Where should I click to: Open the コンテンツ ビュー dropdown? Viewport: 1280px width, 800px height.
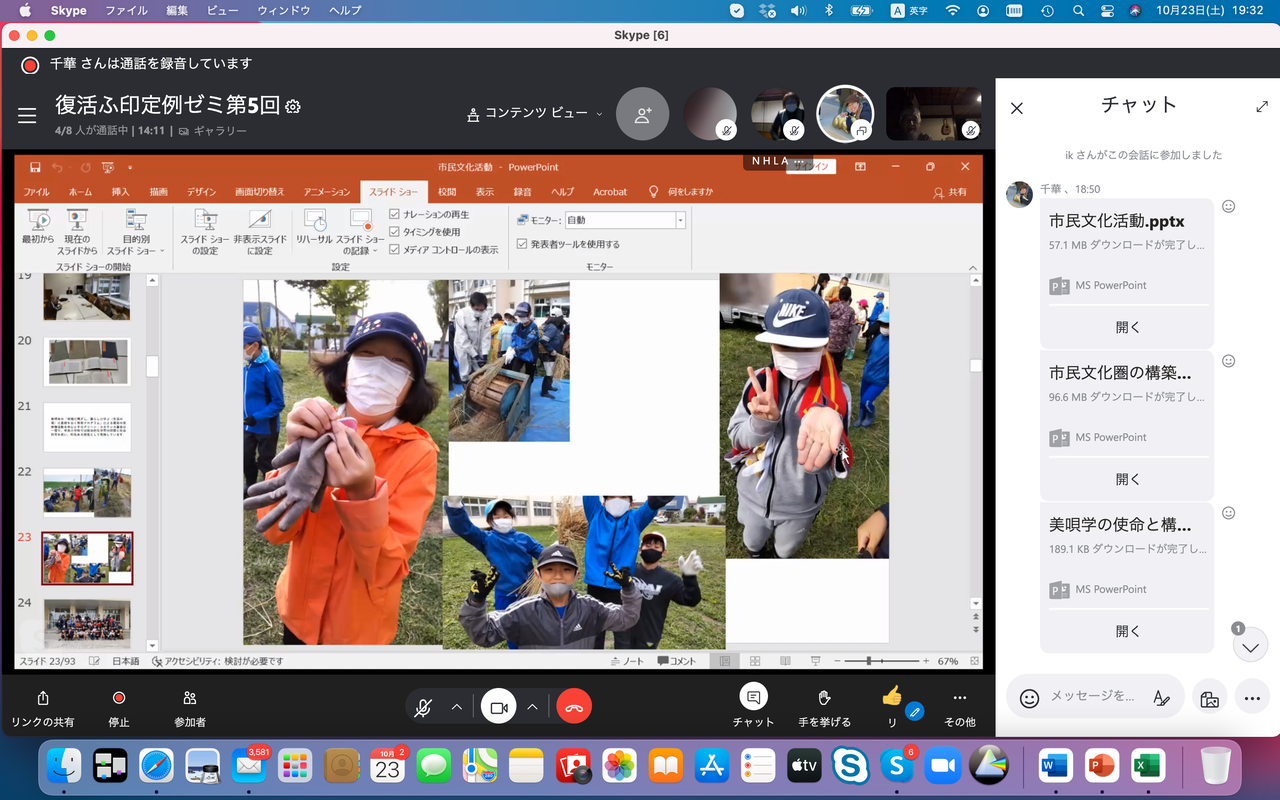(x=536, y=114)
